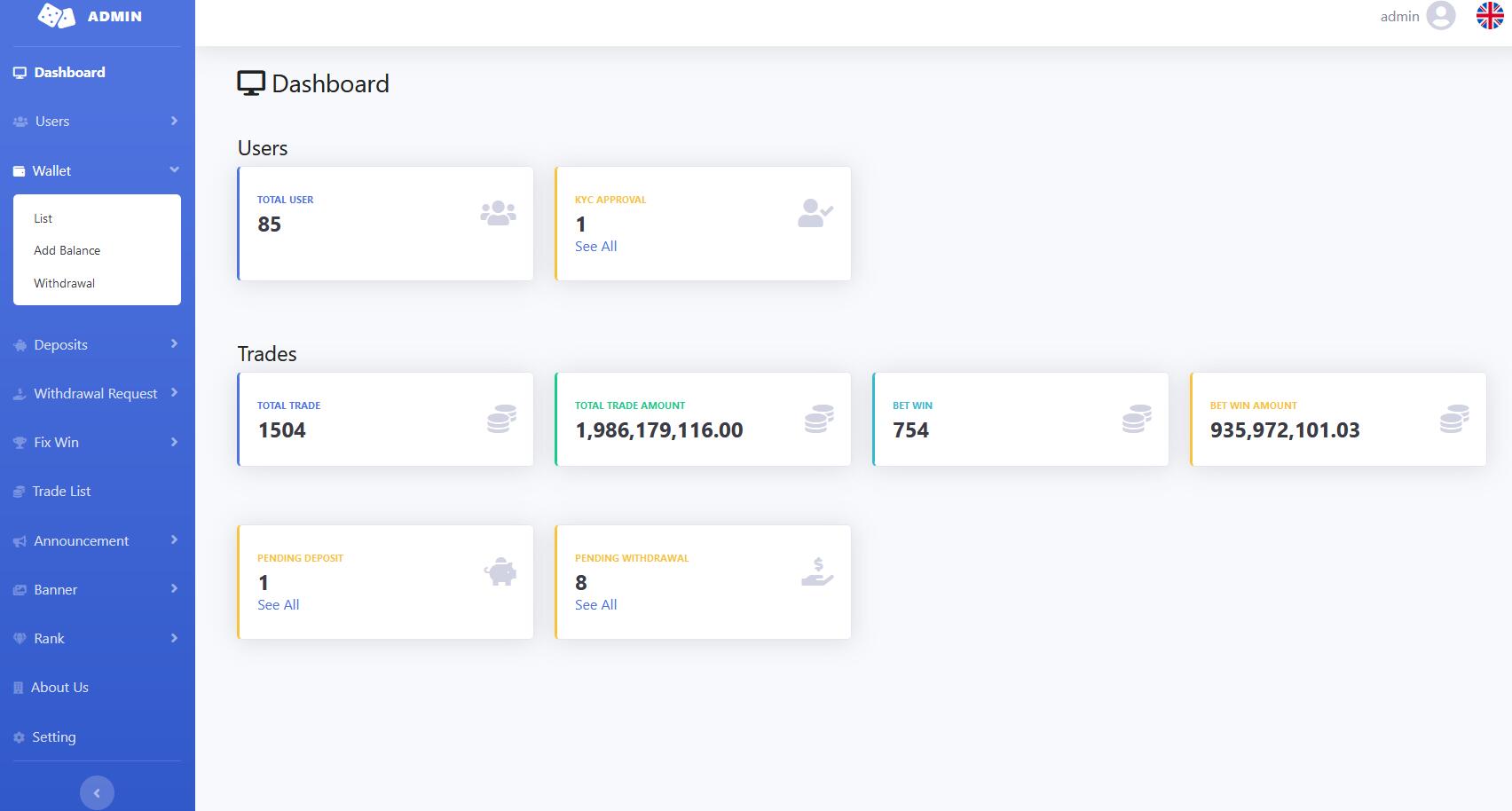This screenshot has height=811, width=1512.
Task: Click the Dashboard monitor icon in the sidebar
Action: pos(20,73)
